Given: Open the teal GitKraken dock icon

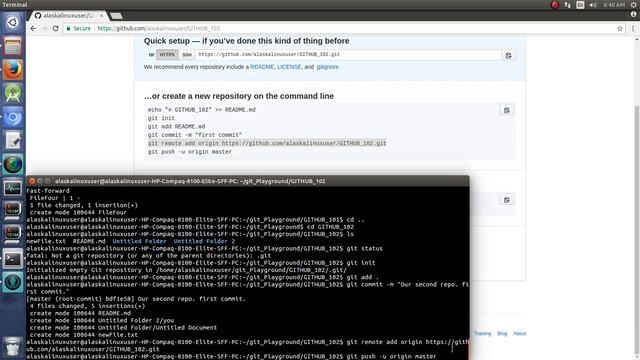Looking at the screenshot, I should [13, 282].
